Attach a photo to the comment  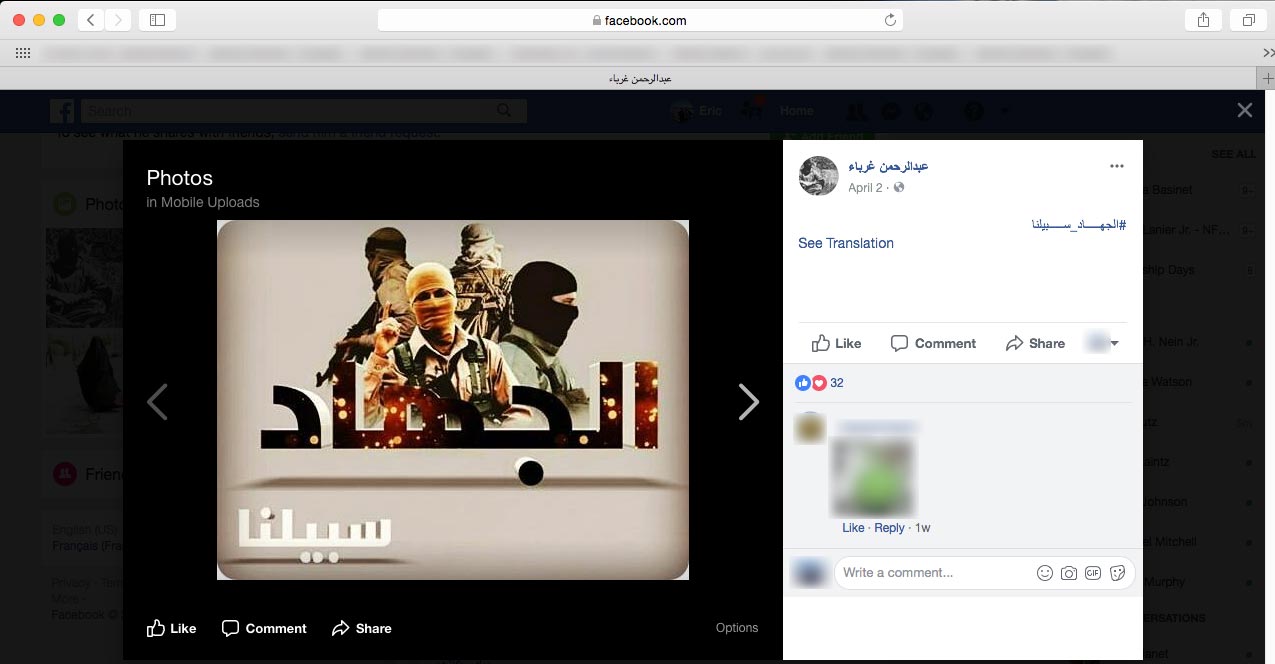pyautogui.click(x=1069, y=573)
